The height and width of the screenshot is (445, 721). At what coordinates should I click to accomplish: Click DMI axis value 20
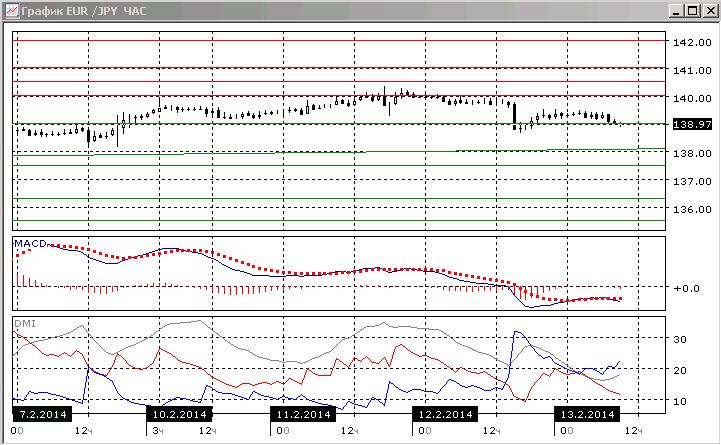click(x=680, y=370)
